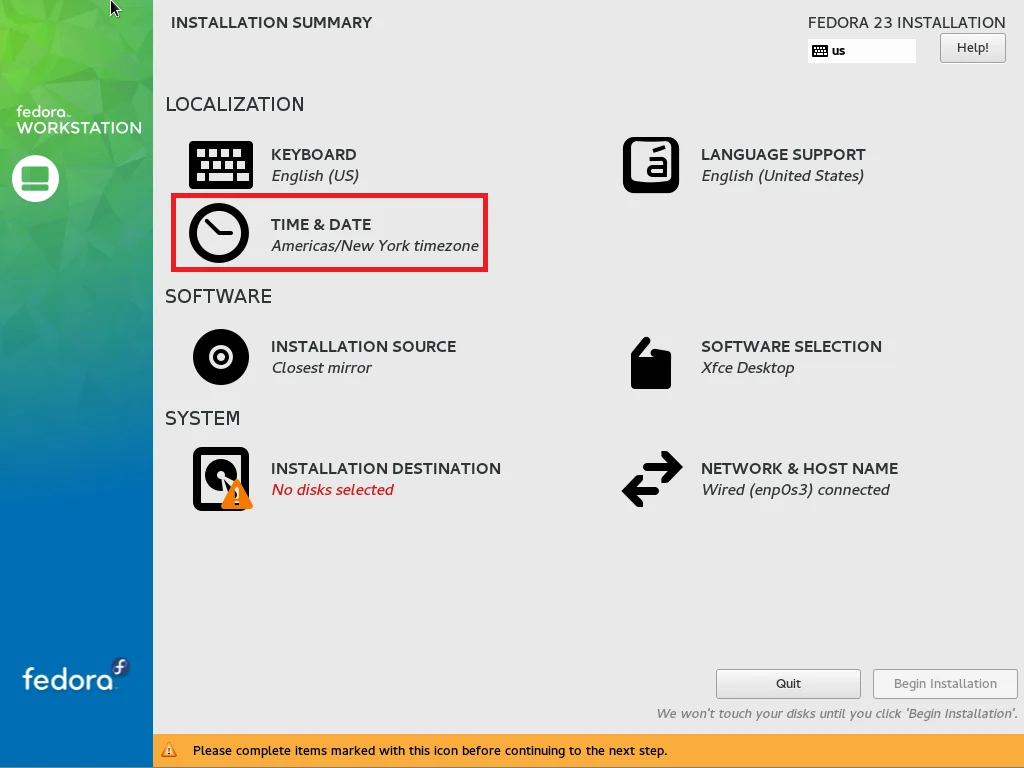The height and width of the screenshot is (768, 1024).
Task: Click the Installation Source disc icon
Action: [x=221, y=357]
